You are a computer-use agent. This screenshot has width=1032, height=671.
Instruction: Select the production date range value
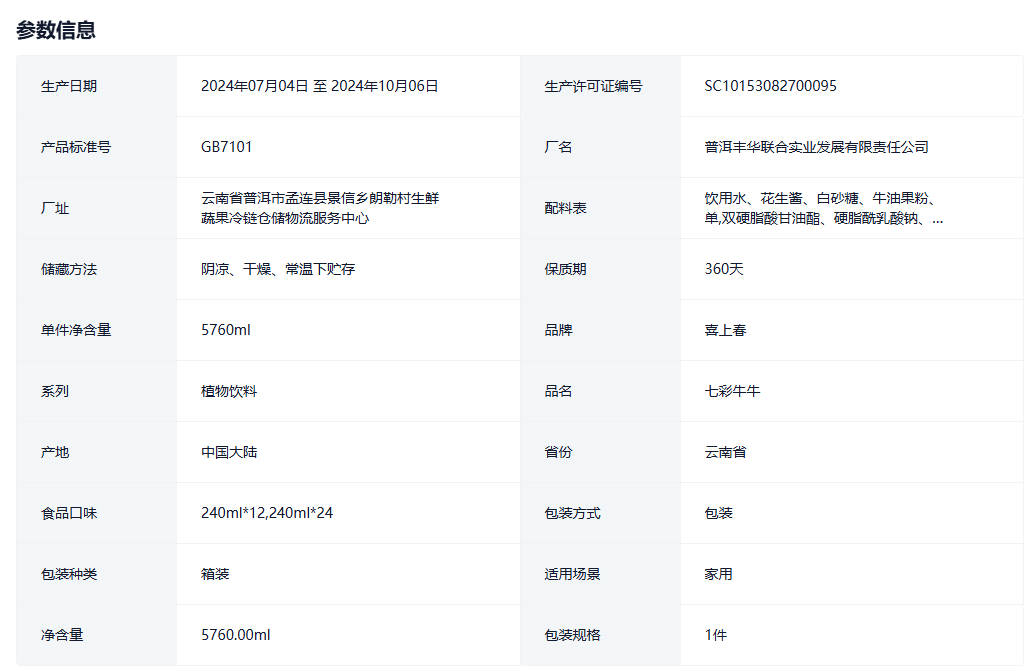tap(319, 86)
